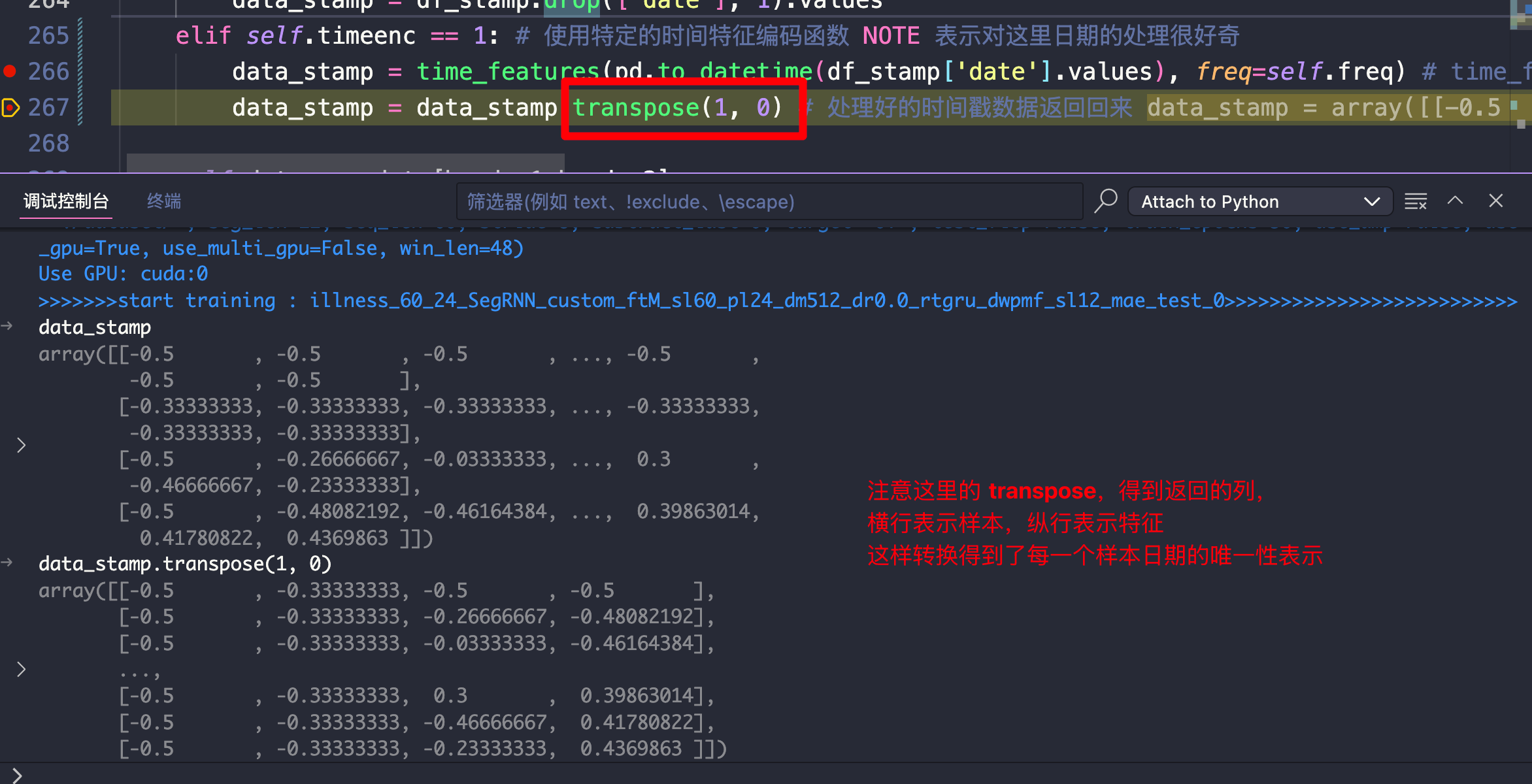
Task: Expand the first data_stamp array result
Action: point(21,446)
